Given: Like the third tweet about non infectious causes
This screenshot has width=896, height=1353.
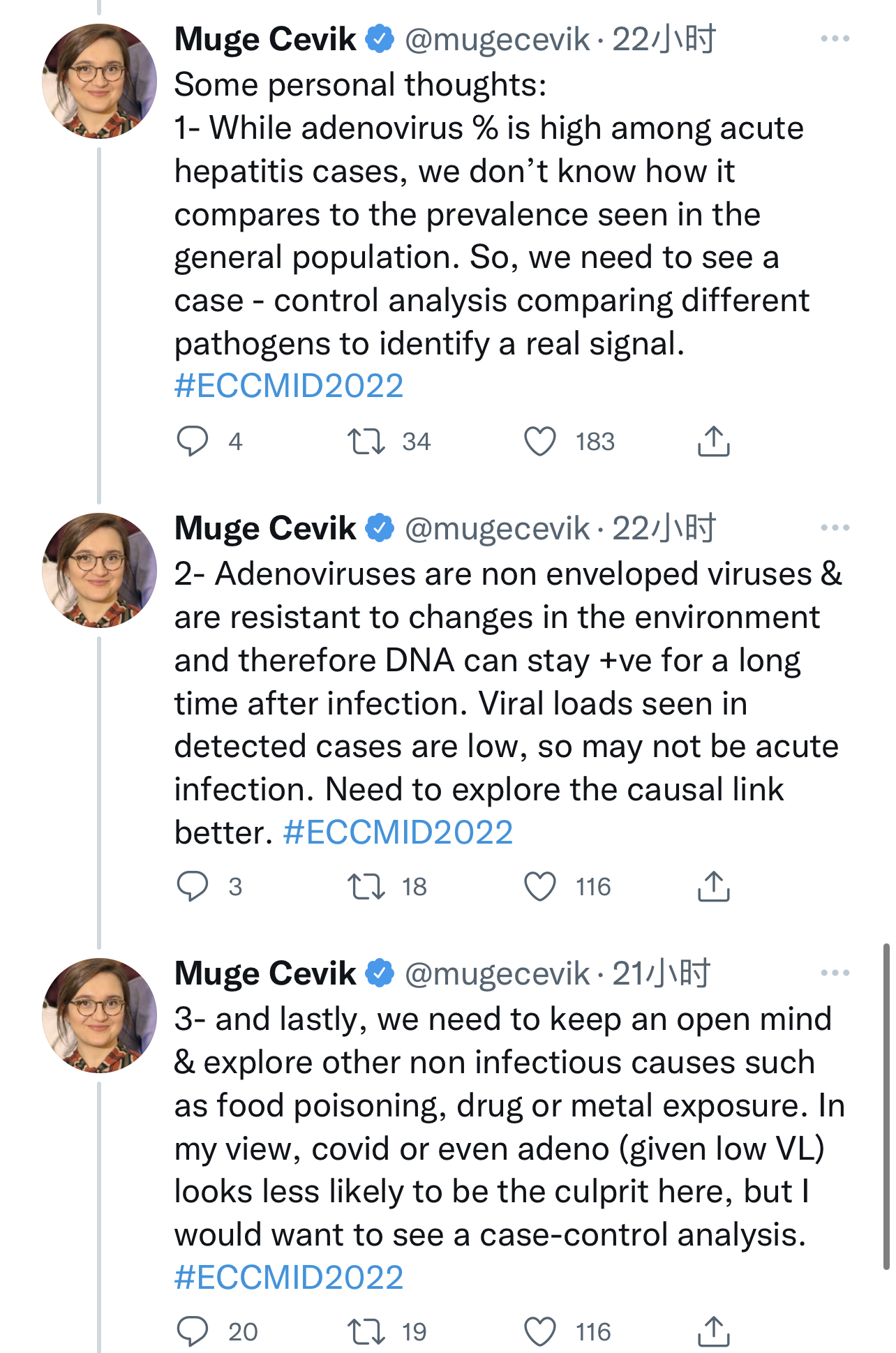Looking at the screenshot, I should point(540,1331).
